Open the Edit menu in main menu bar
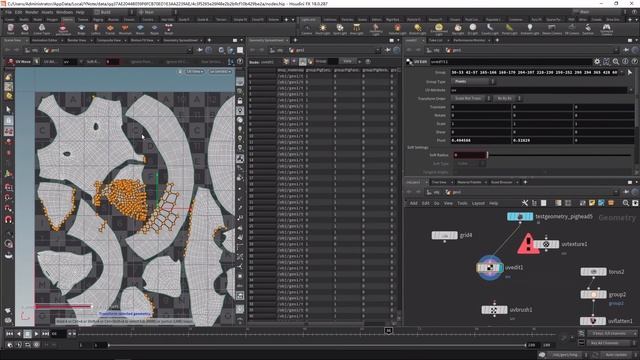640x360 pixels. click(18, 12)
